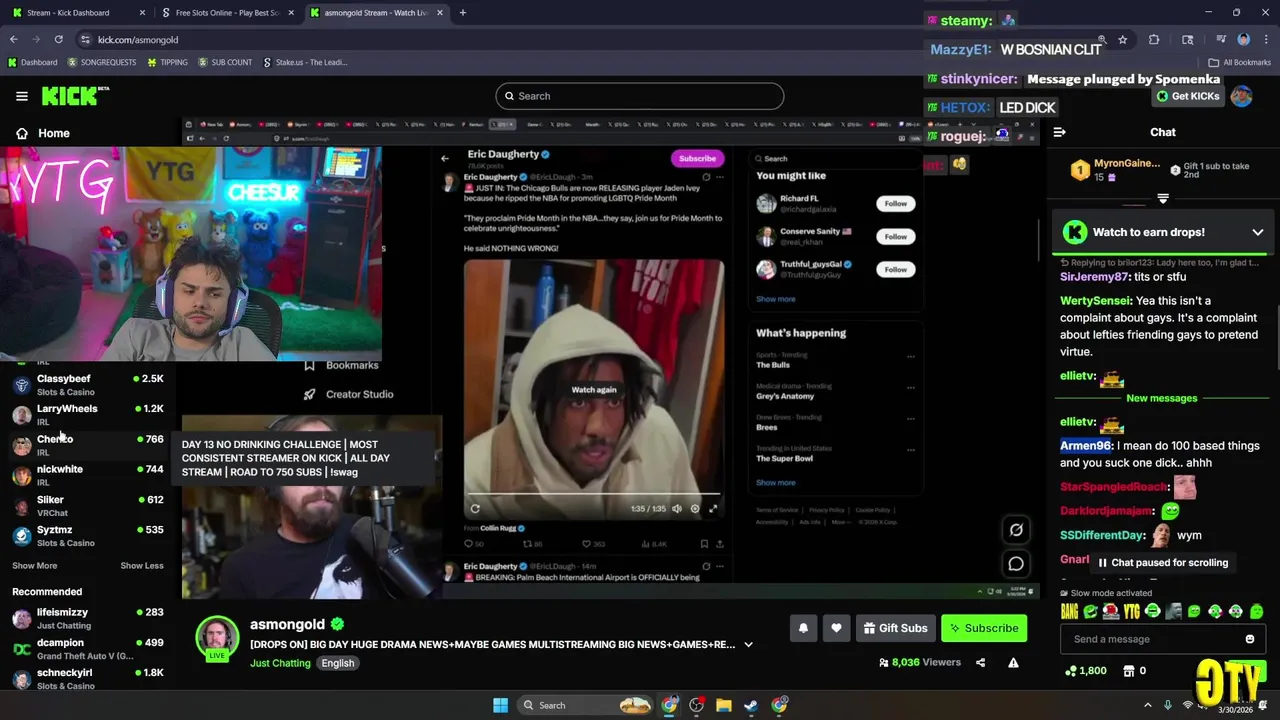Open the Dashboard bookmark
Viewport: 1280px width, 720px height.
32,62
